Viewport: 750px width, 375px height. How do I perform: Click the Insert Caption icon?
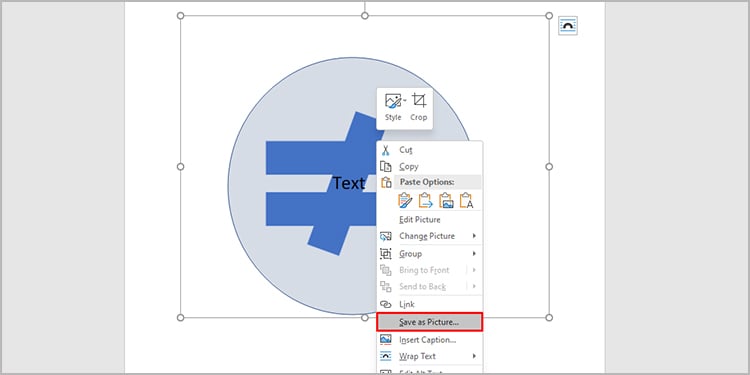tap(386, 340)
